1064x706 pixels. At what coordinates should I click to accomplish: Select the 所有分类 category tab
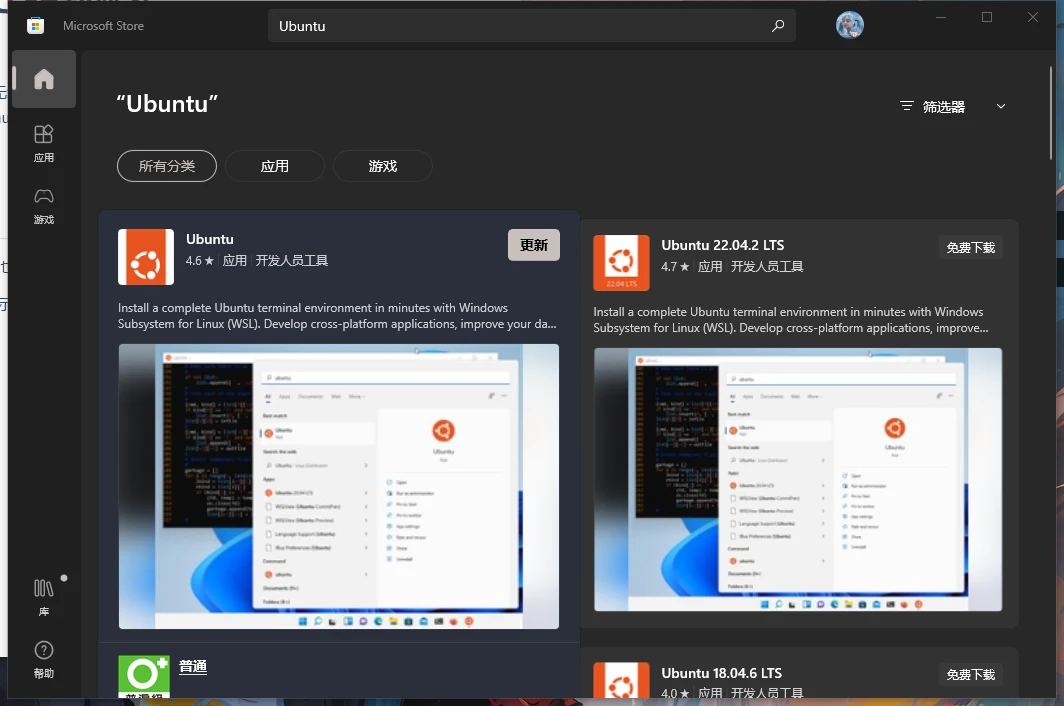167,166
